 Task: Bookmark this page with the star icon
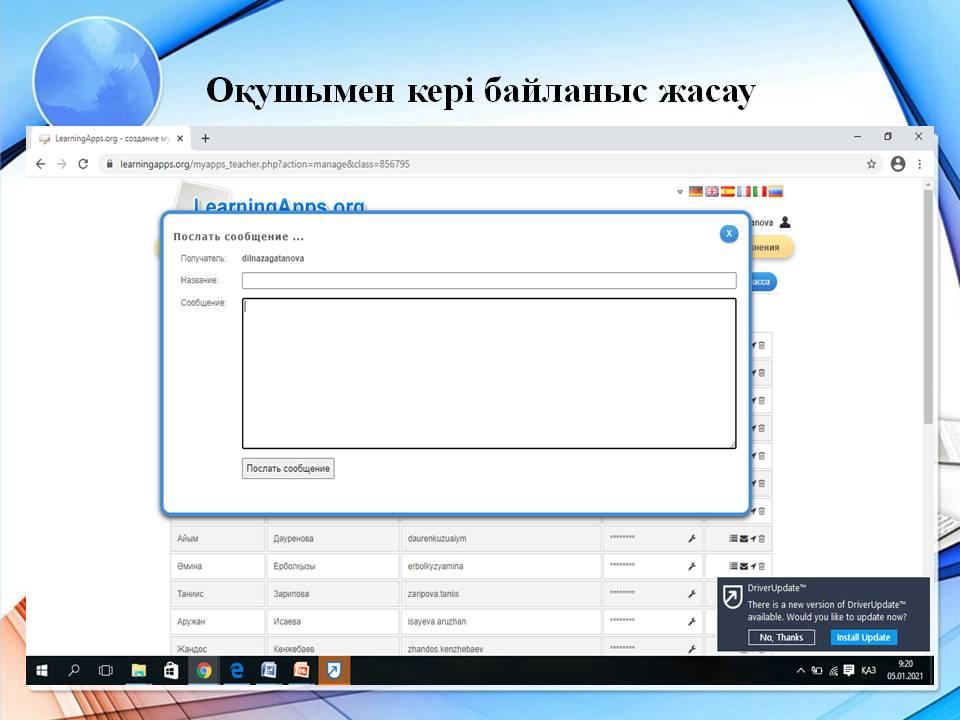(871, 164)
